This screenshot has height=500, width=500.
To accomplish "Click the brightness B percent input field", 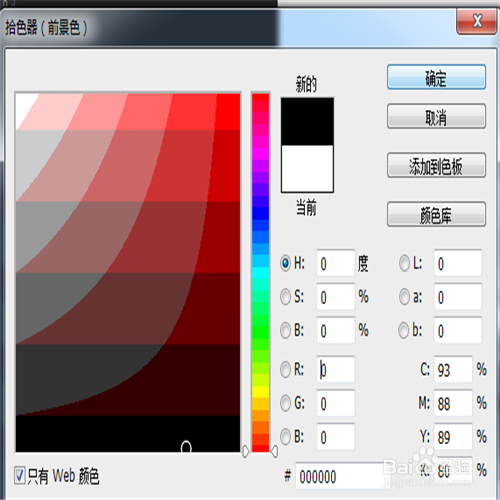I will (336, 330).
